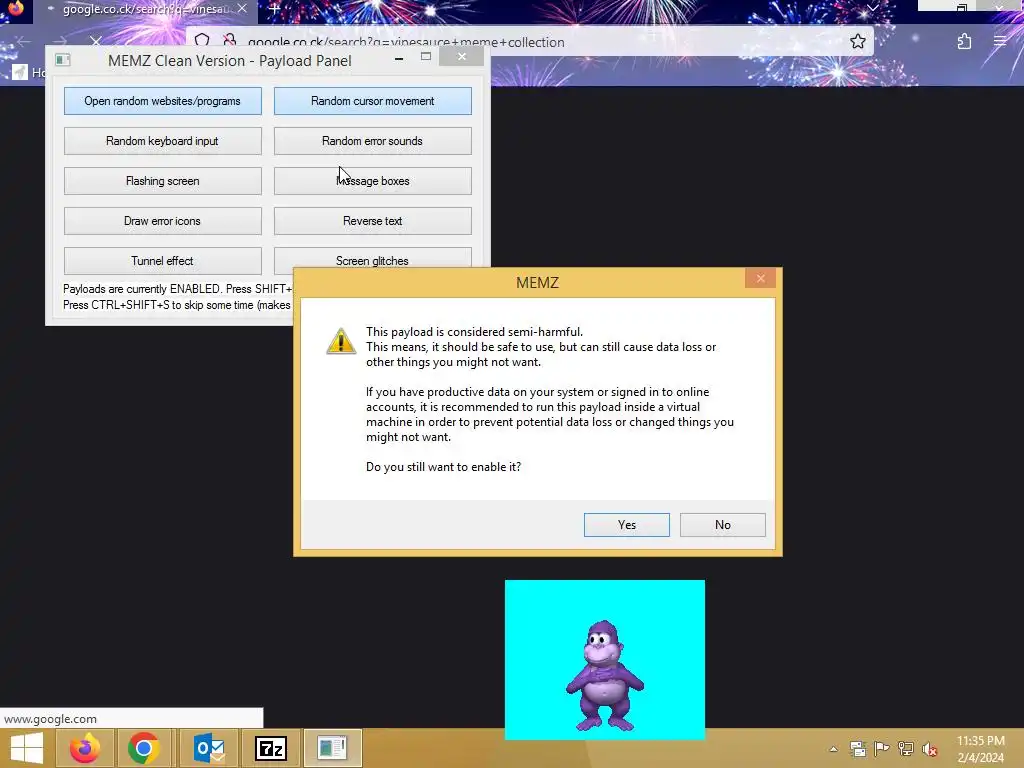The image size is (1024, 768).
Task: Bookmark page with star icon
Action: coord(857,42)
